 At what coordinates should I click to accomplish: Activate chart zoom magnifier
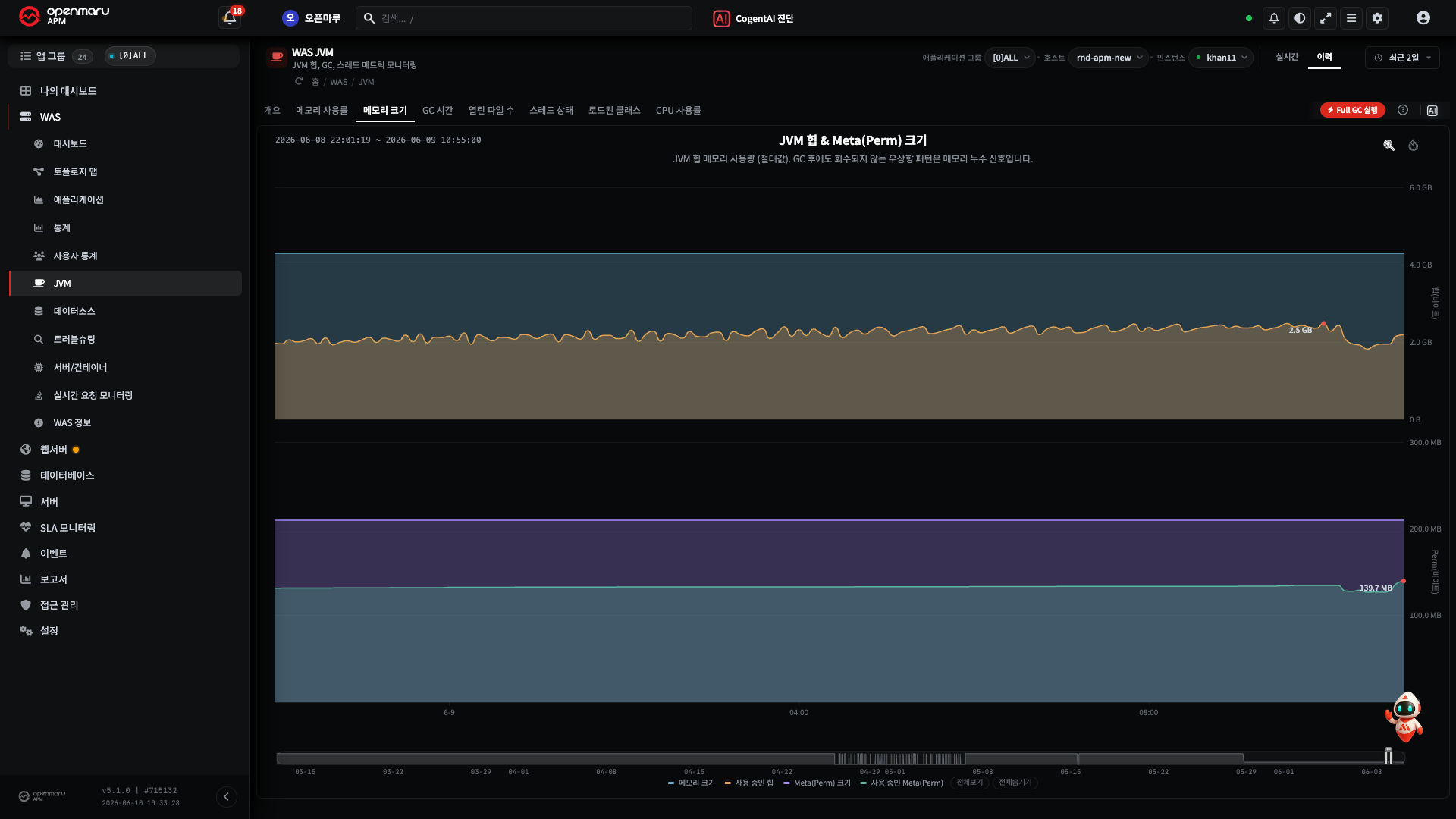1389,146
